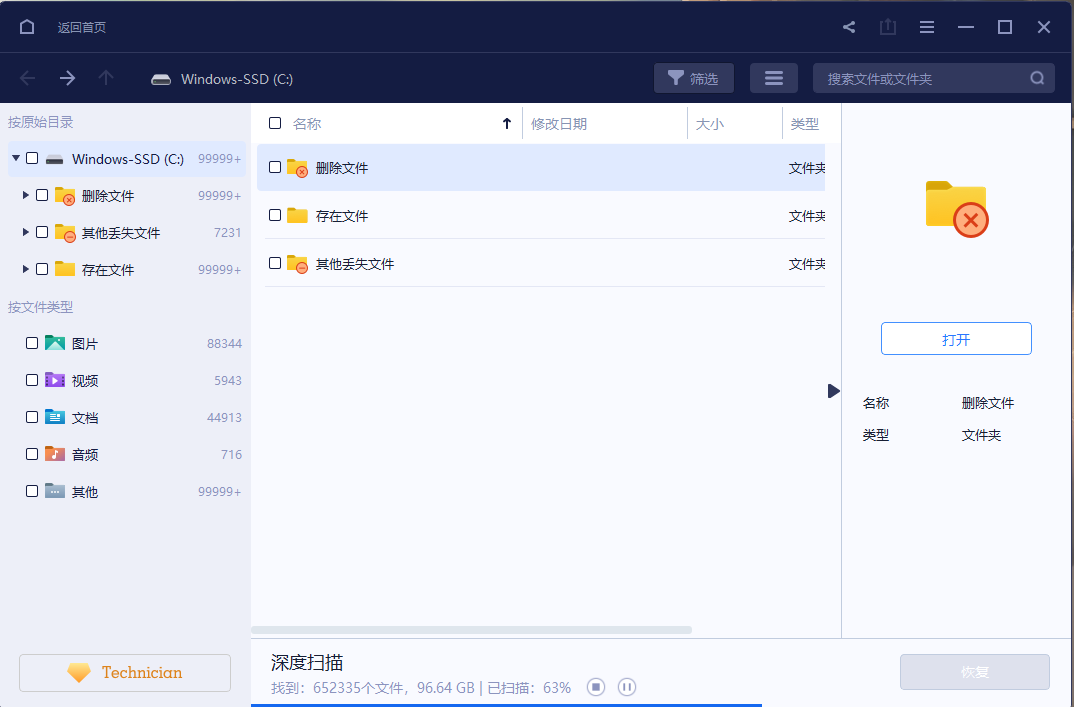Click the search magnifier icon
The width and height of the screenshot is (1074, 707).
1037,78
